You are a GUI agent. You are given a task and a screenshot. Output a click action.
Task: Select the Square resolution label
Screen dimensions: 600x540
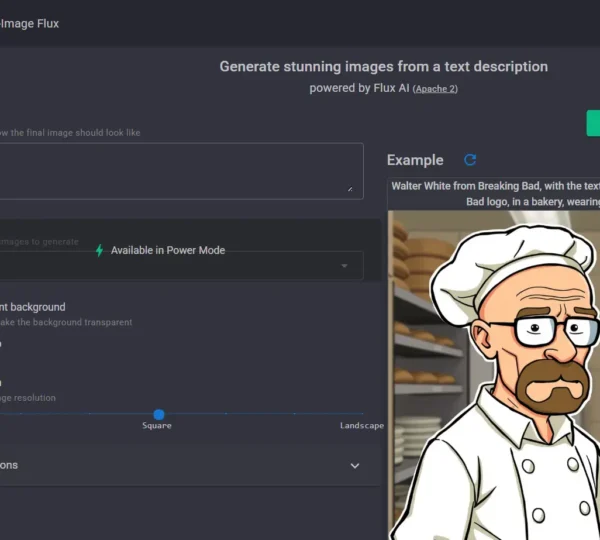pos(157,426)
